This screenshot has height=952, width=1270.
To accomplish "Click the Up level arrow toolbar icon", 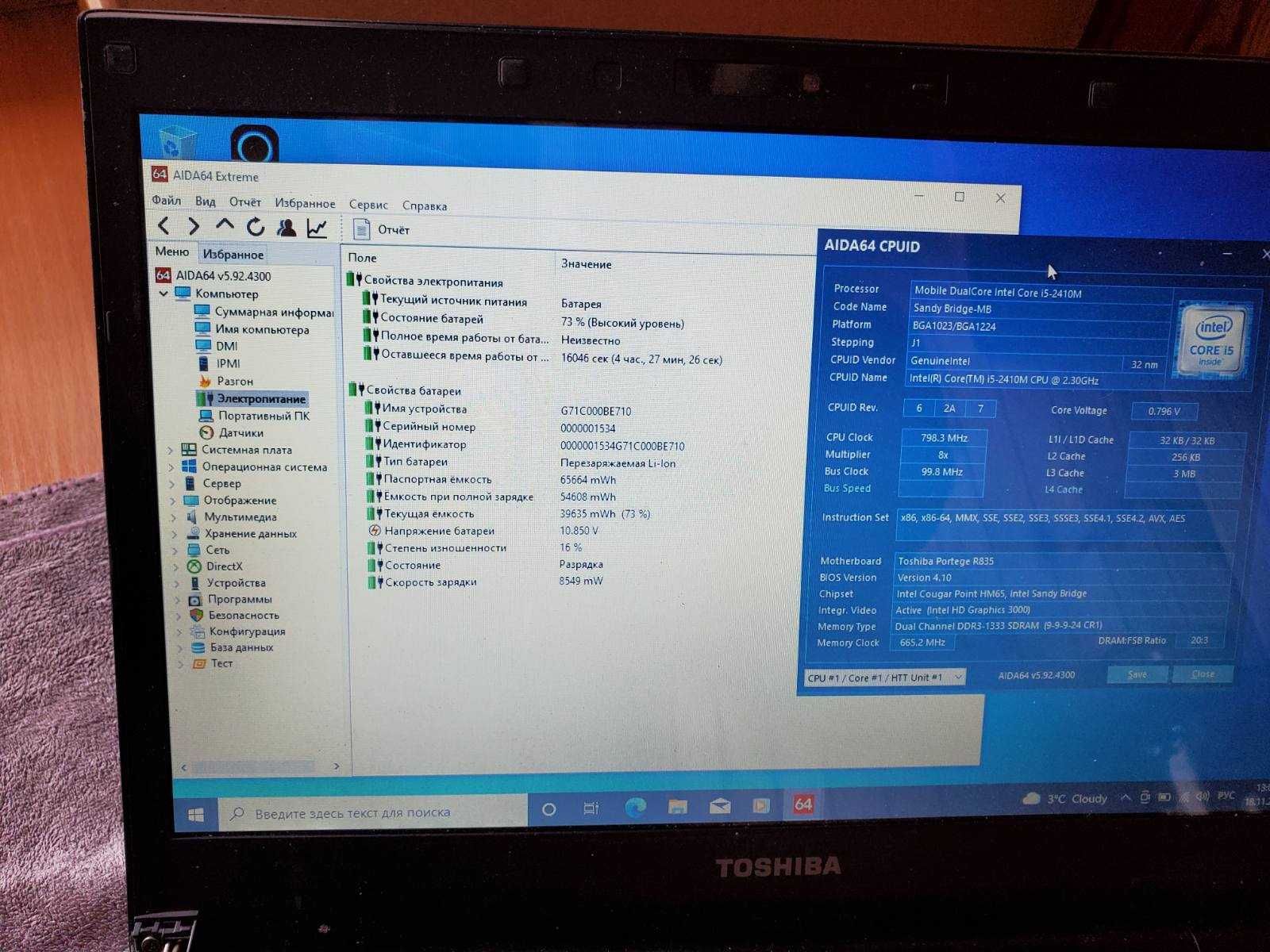I will click(x=225, y=225).
